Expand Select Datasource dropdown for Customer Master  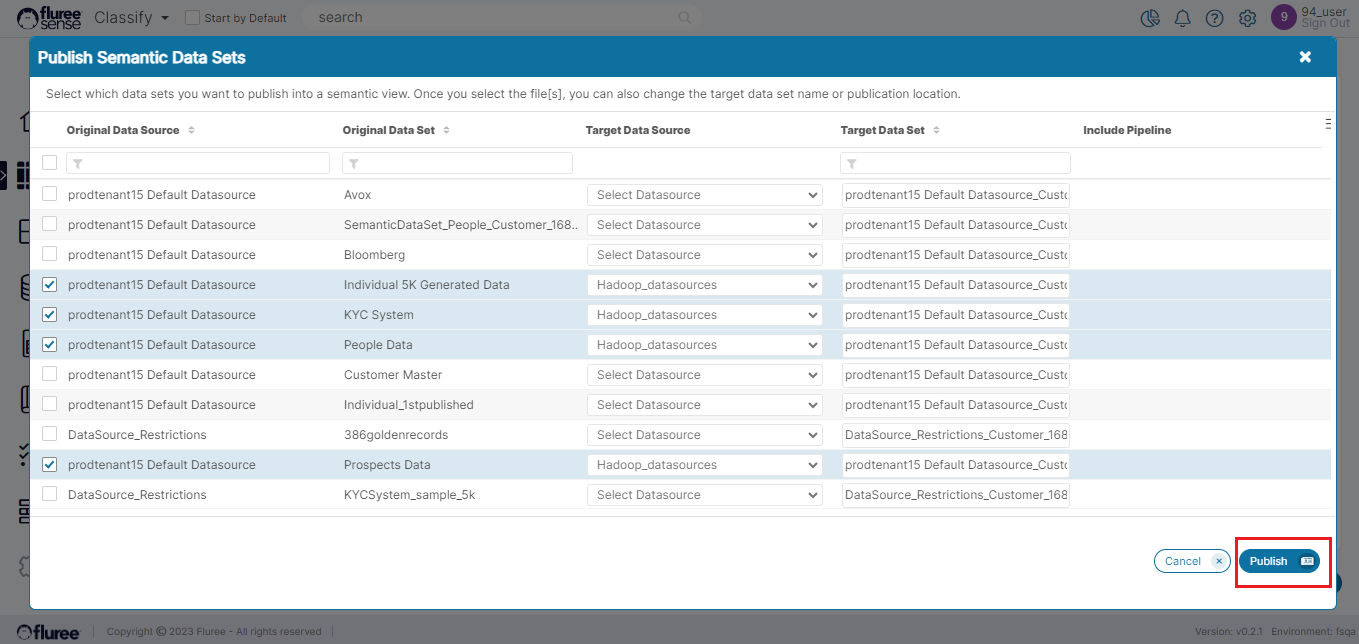pos(704,375)
